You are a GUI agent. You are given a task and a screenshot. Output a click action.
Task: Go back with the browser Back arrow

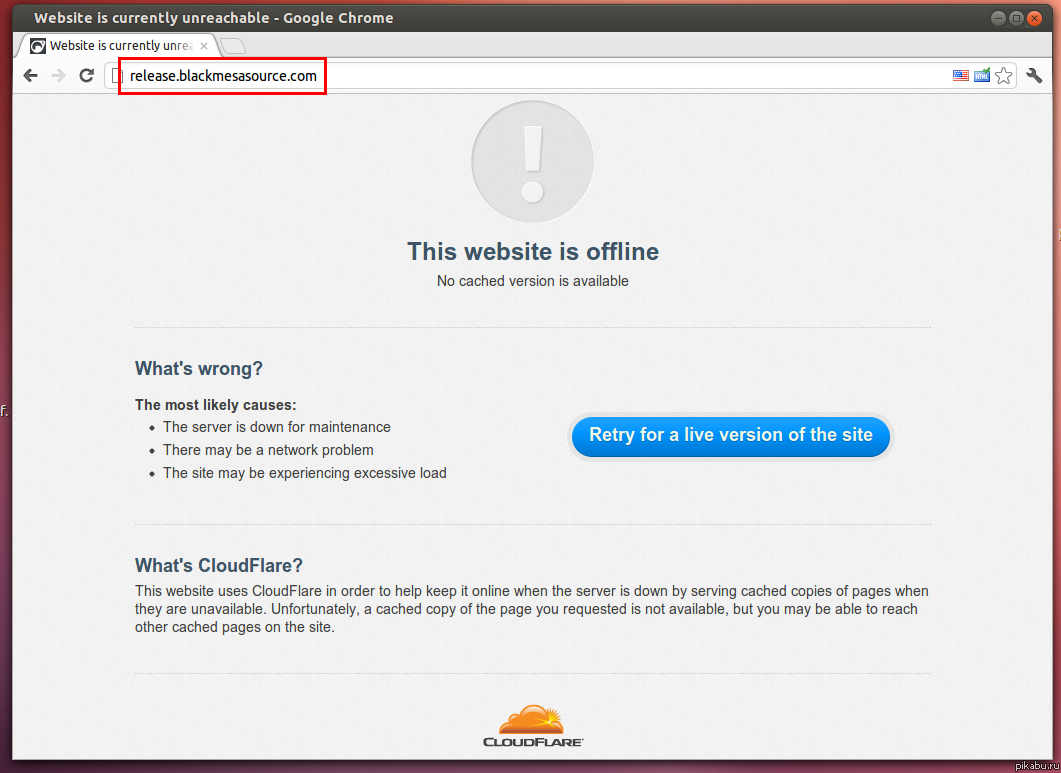tap(30, 75)
